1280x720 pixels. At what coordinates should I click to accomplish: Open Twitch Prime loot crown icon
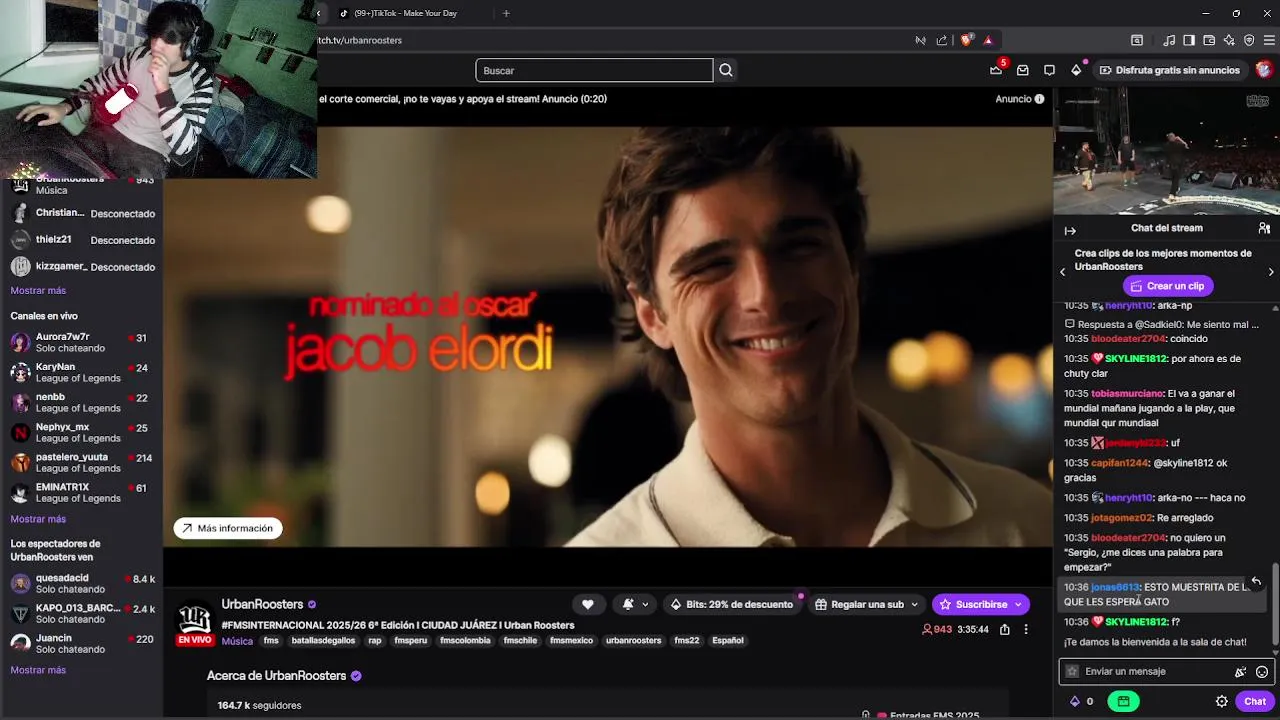(x=996, y=70)
